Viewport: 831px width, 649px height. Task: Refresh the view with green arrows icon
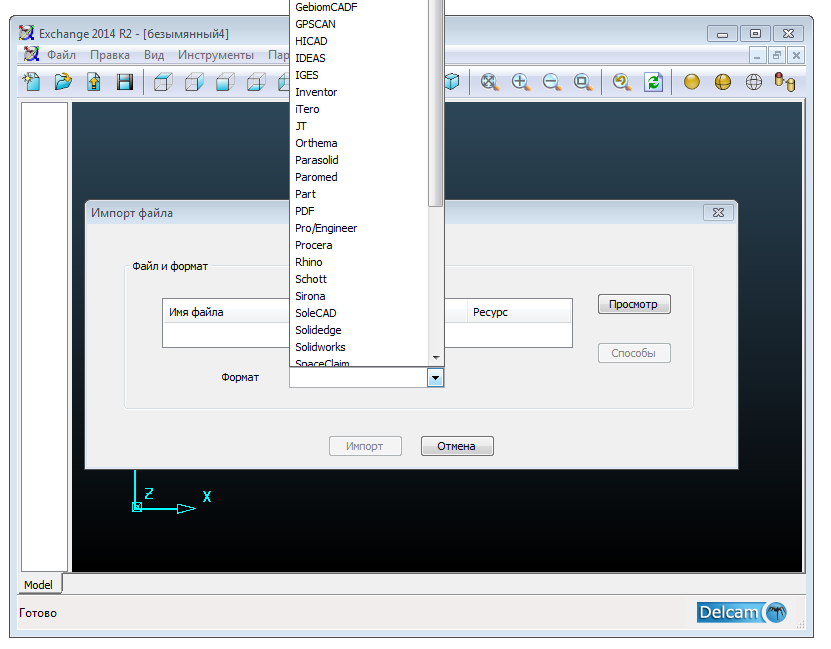[x=653, y=82]
